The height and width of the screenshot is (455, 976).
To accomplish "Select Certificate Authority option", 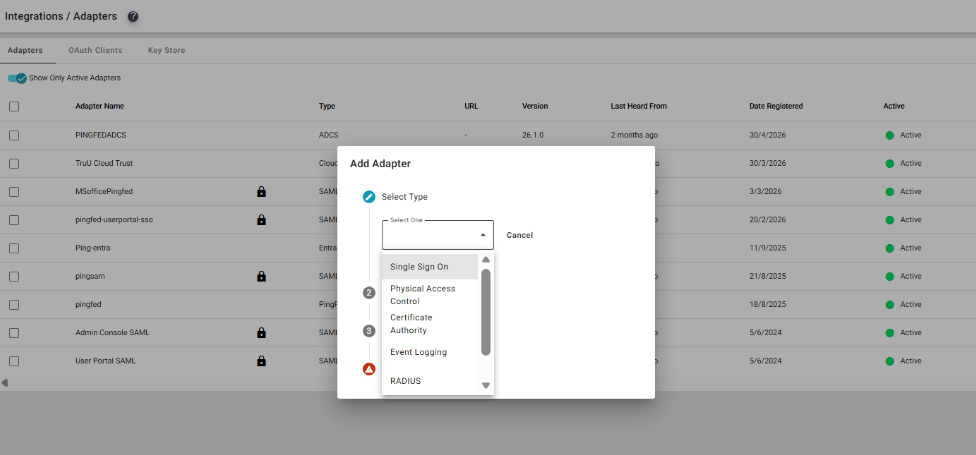I will tap(430, 324).
